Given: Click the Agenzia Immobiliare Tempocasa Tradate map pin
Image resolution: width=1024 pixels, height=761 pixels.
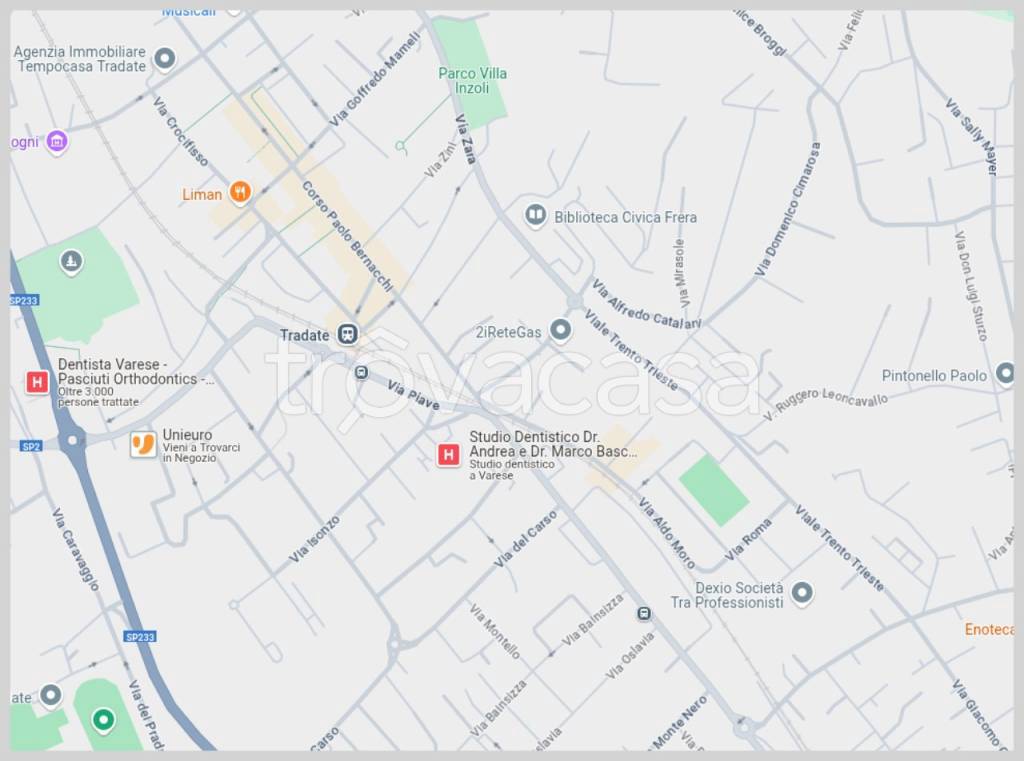Looking at the screenshot, I should coord(165,59).
